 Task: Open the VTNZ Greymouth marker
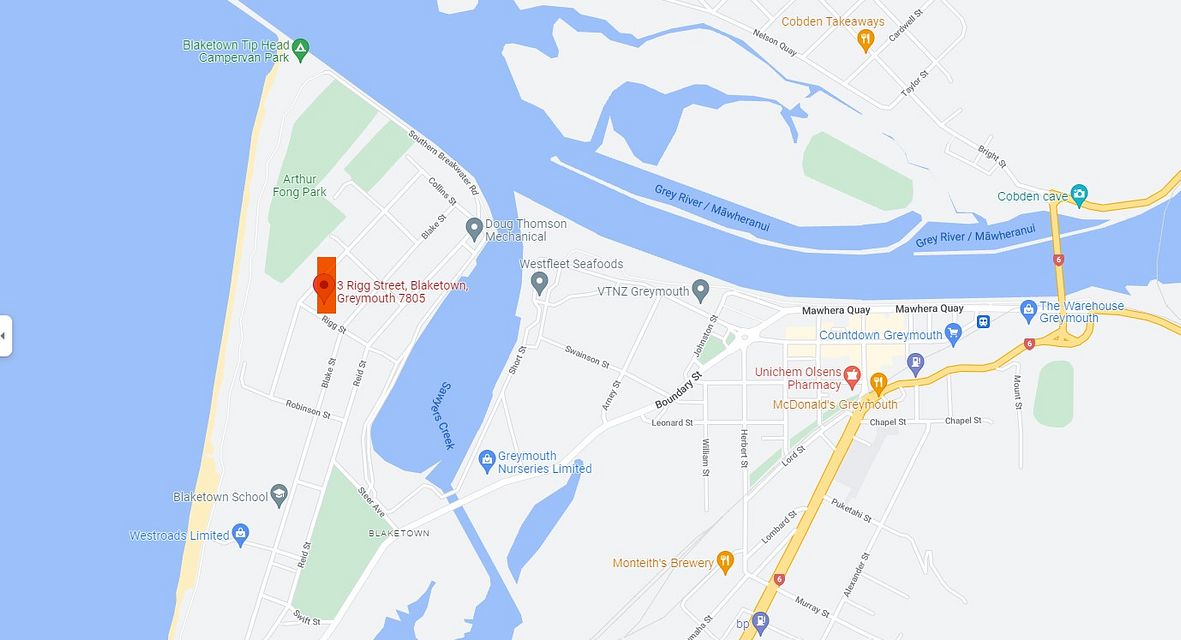(x=700, y=291)
